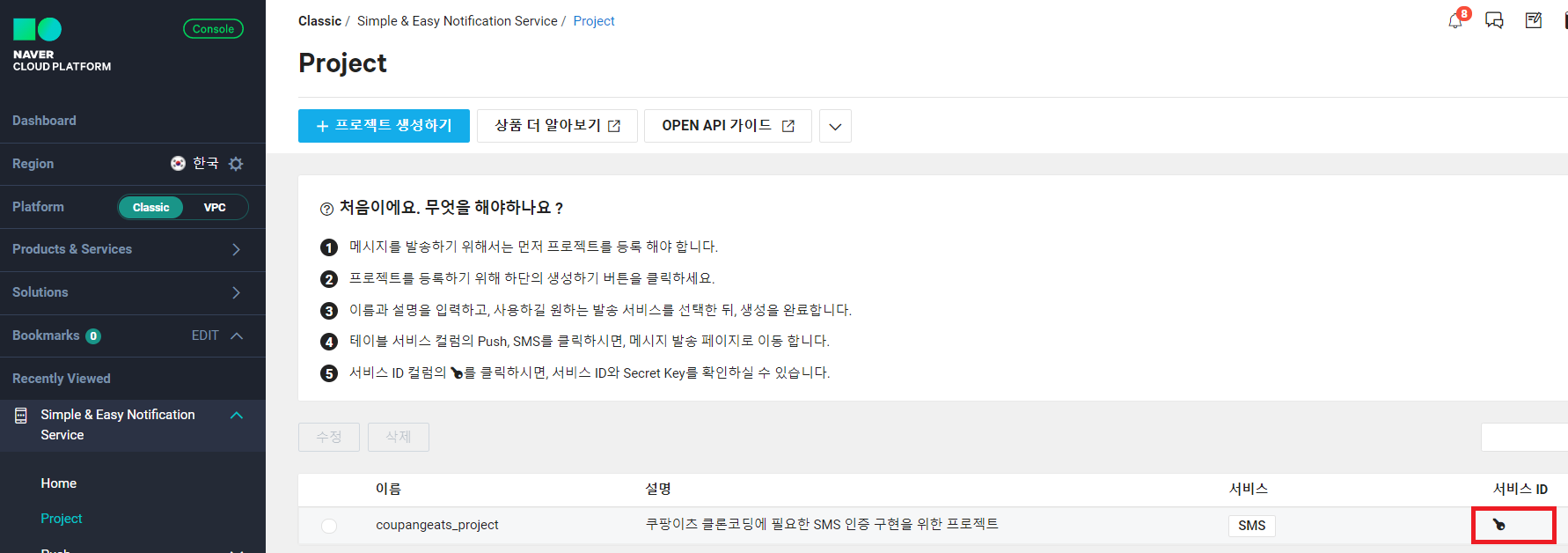Image resolution: width=1568 pixels, height=553 pixels.
Task: Click the Simple & Easy Notification Service icon
Action: click(x=21, y=416)
